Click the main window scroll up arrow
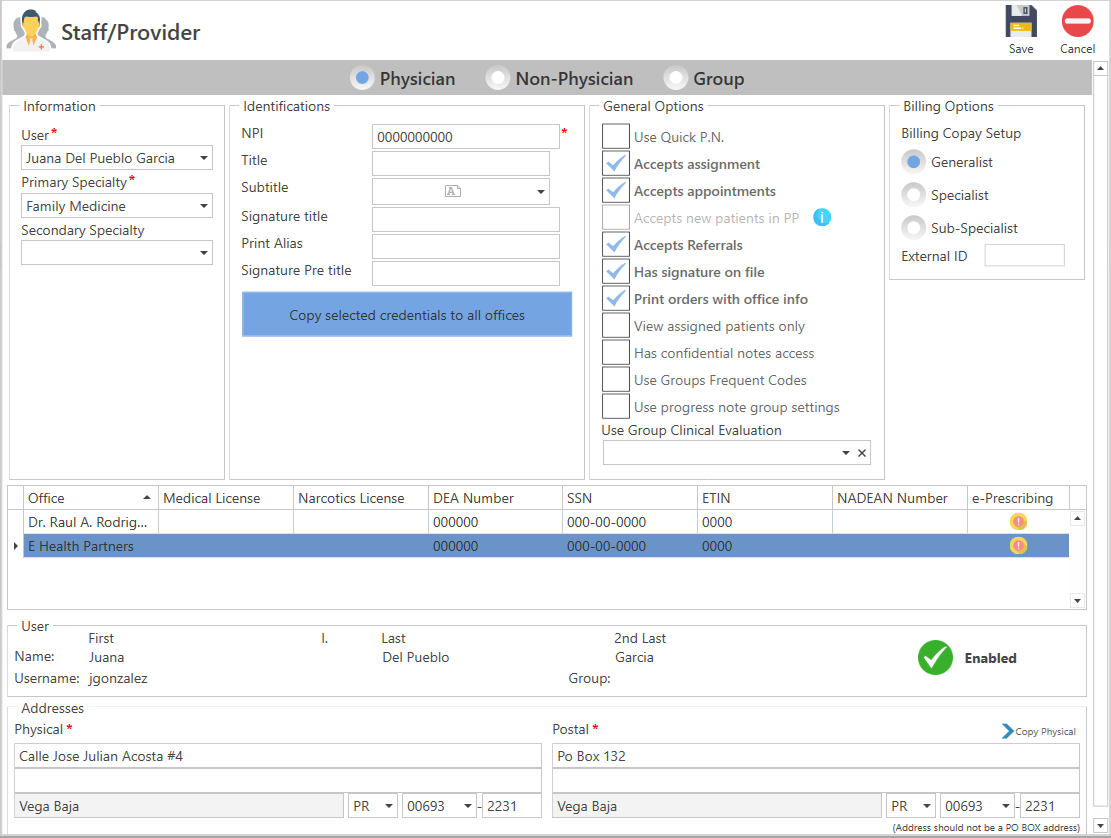Screen dimensions: 1111x838 coord(1100,69)
